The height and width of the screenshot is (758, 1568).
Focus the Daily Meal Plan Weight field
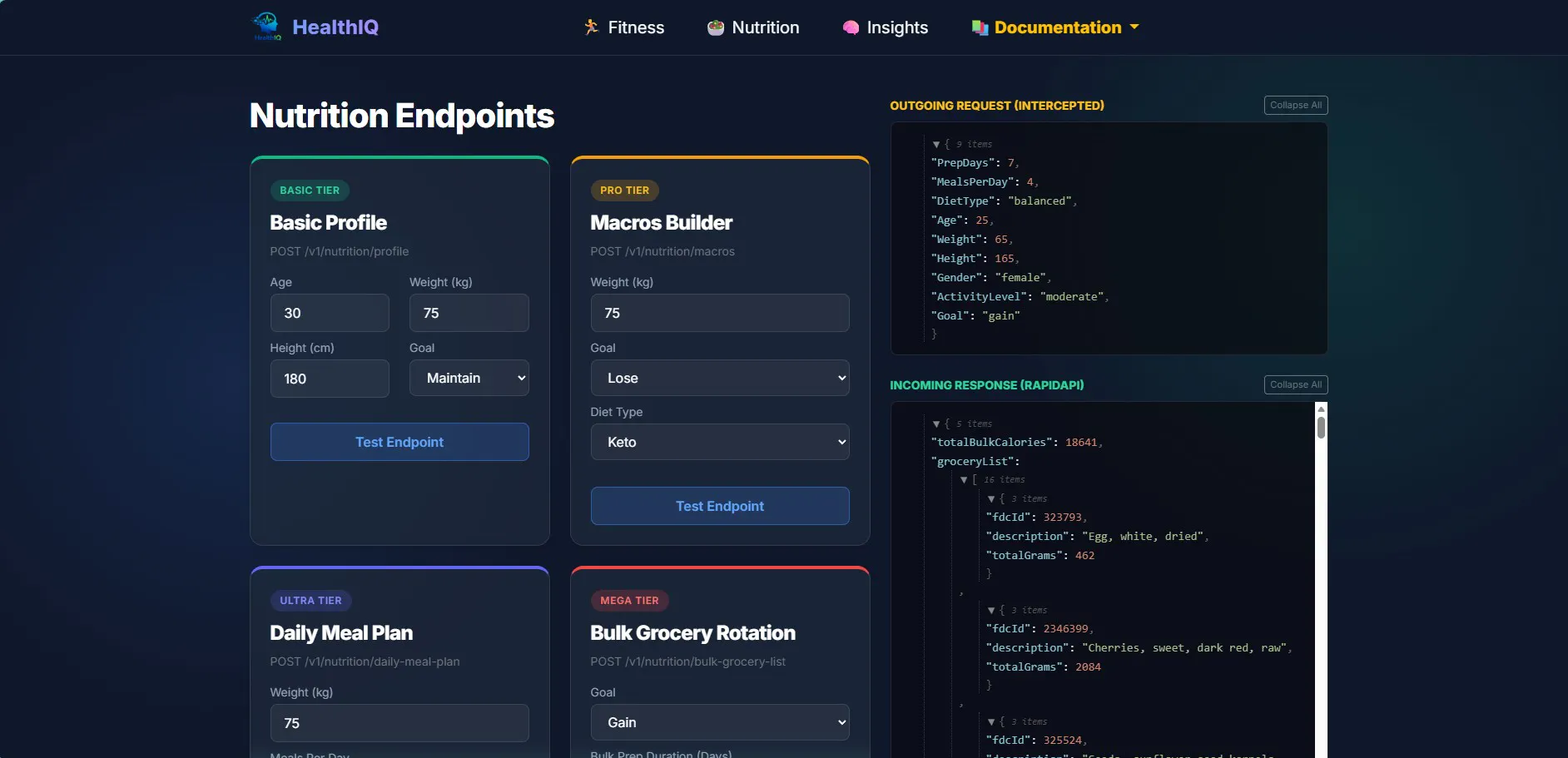point(399,723)
